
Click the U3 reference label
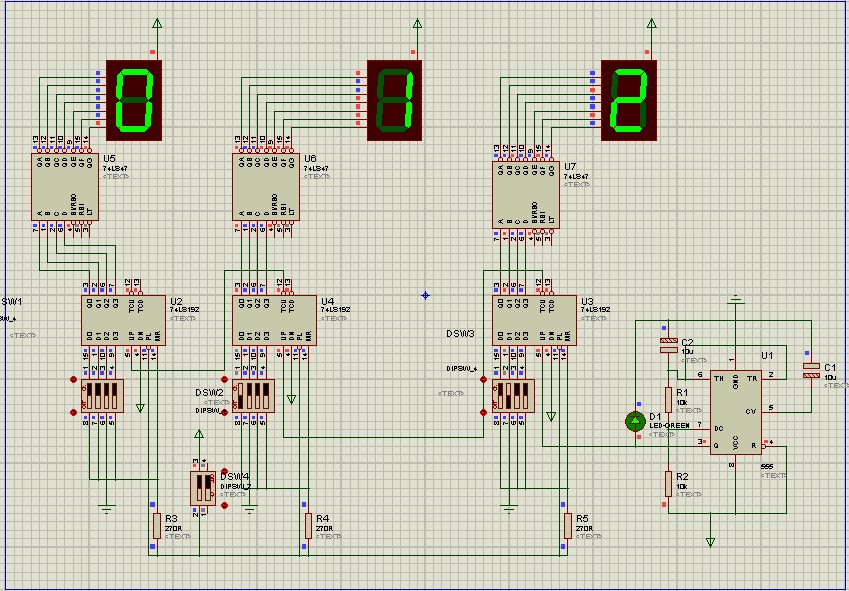pos(587,301)
